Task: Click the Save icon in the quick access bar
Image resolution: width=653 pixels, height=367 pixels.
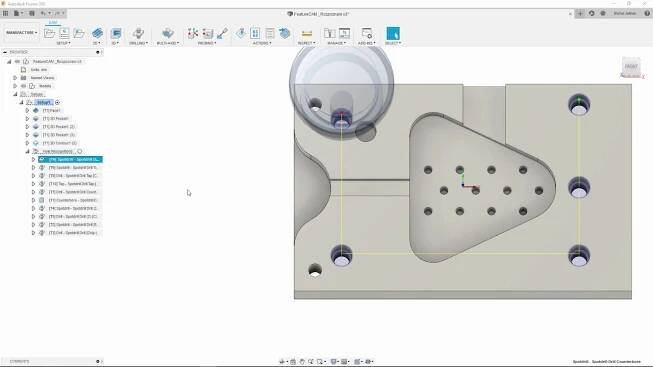Action: pyautogui.click(x=32, y=13)
